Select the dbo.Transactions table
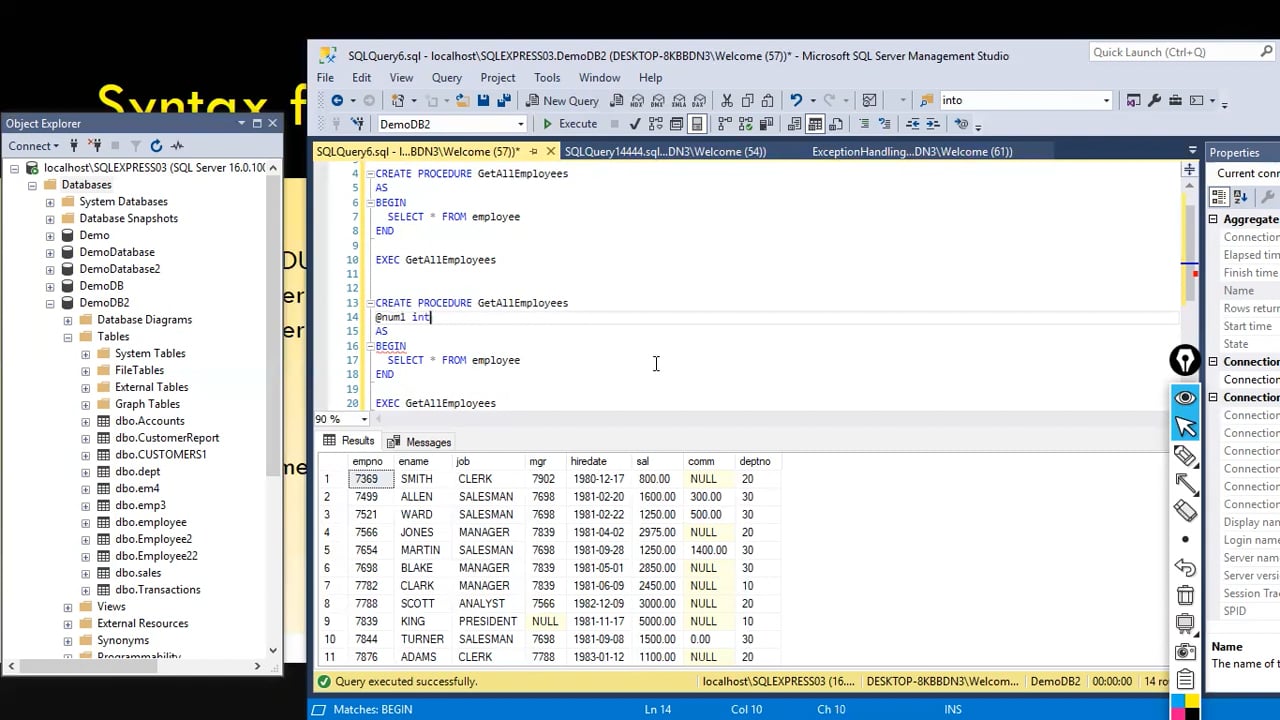Image resolution: width=1280 pixels, height=720 pixels. point(157,590)
